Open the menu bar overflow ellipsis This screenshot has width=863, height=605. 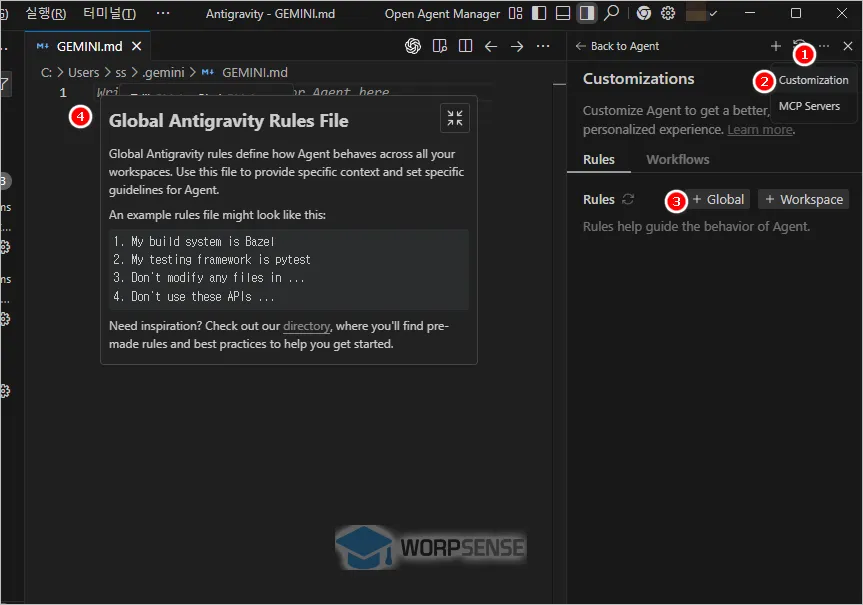click(x=163, y=13)
